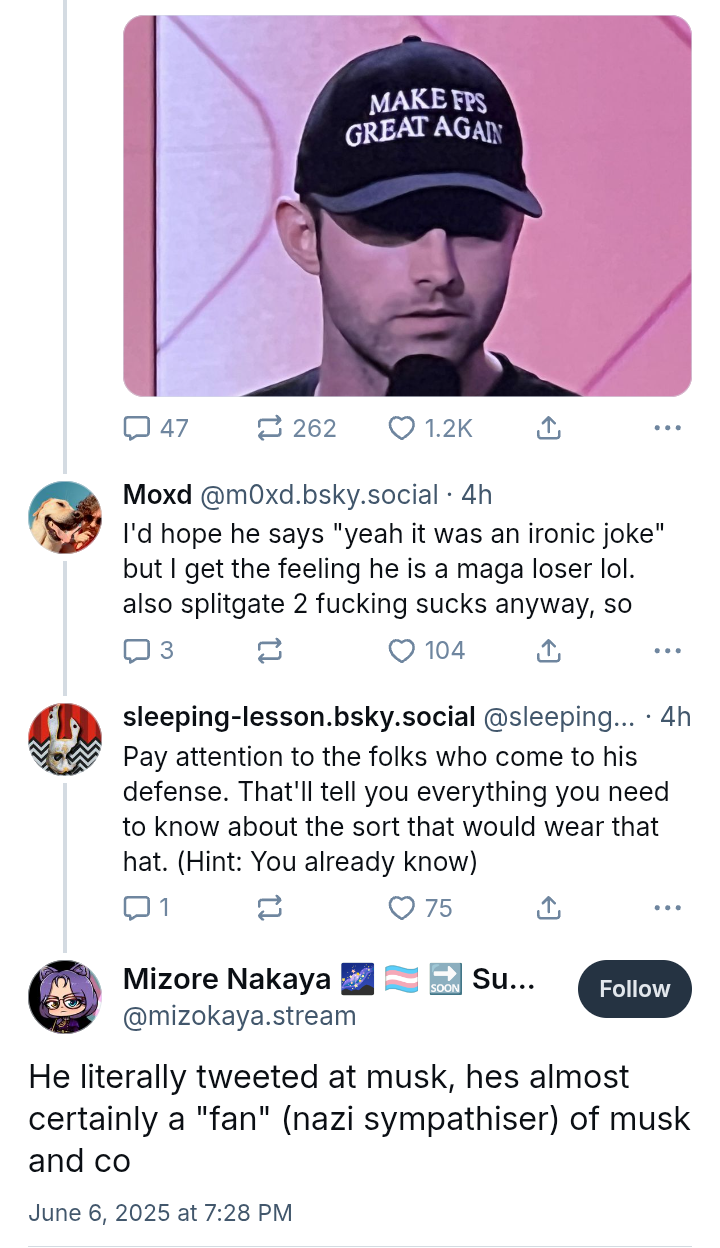Open more options on Moxd's comment

point(666,651)
